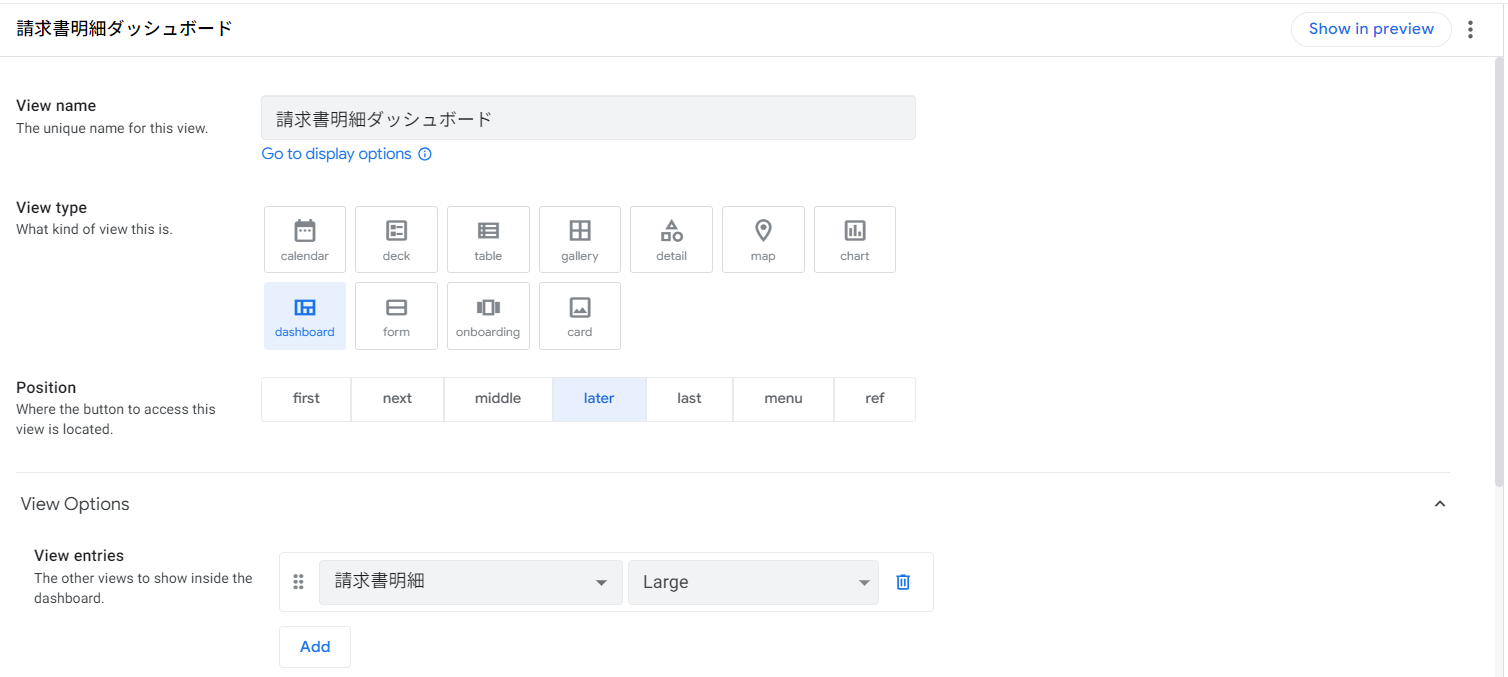This screenshot has height=677, width=1508.
Task: Set position to last
Action: coord(689,399)
